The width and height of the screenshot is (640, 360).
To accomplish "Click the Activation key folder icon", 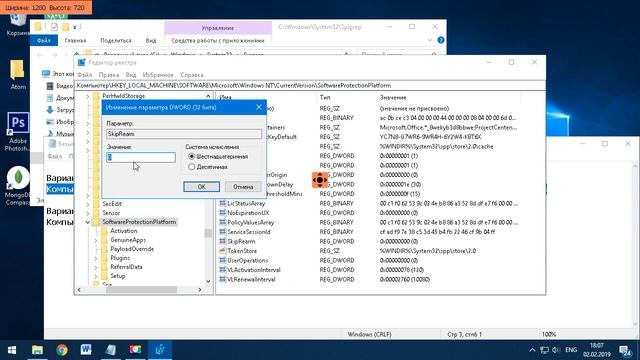I will (104, 231).
